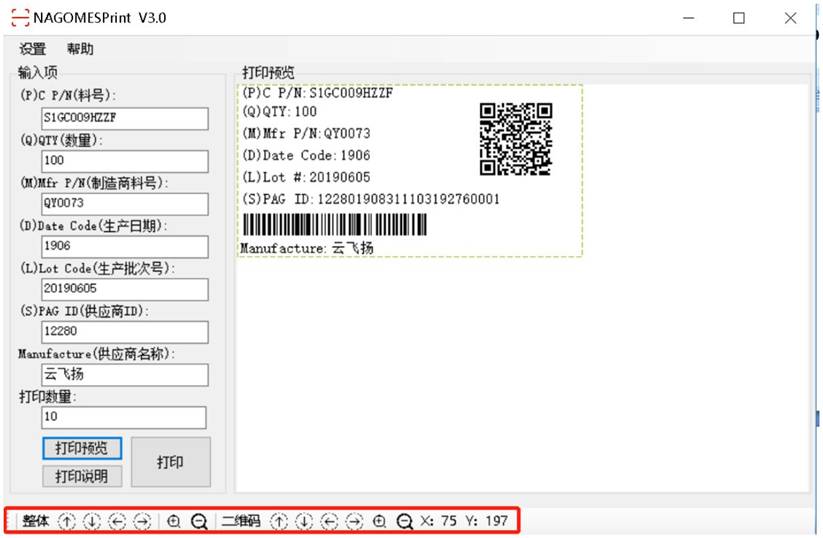823x538 pixels.
Task: Open the 设置 menu
Action: (33, 49)
